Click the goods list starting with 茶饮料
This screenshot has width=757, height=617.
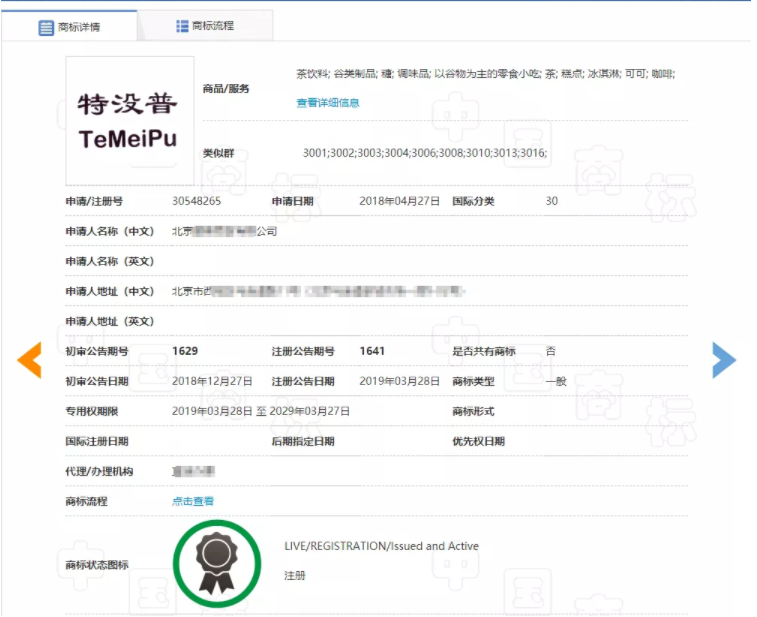(x=485, y=74)
